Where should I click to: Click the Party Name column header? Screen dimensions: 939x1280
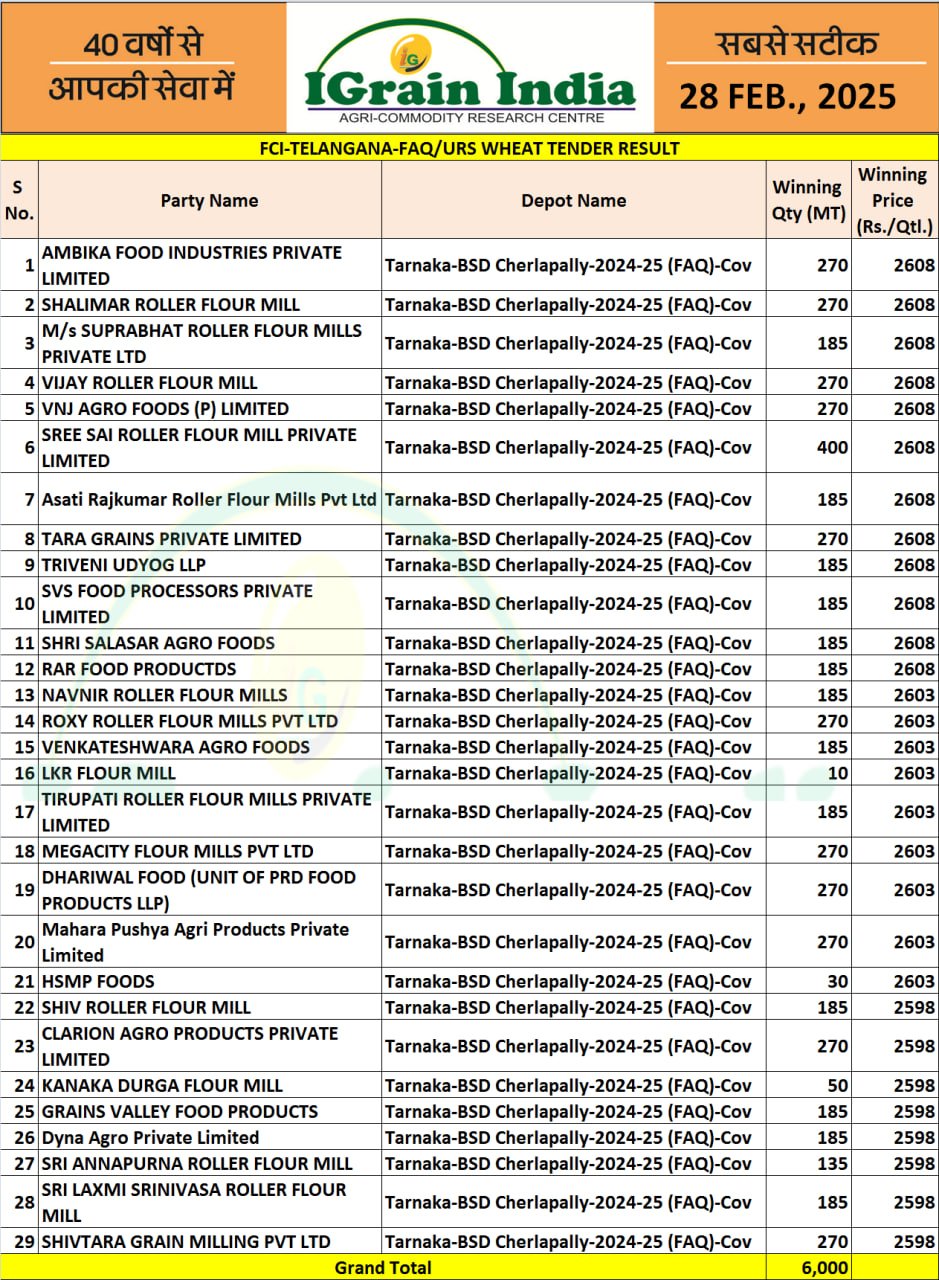(209, 200)
